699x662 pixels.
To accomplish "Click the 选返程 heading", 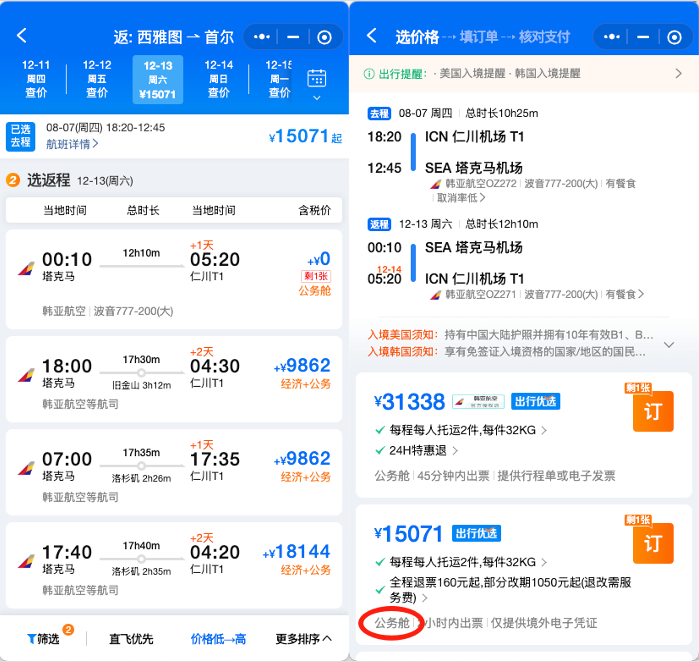I will coord(49,180).
